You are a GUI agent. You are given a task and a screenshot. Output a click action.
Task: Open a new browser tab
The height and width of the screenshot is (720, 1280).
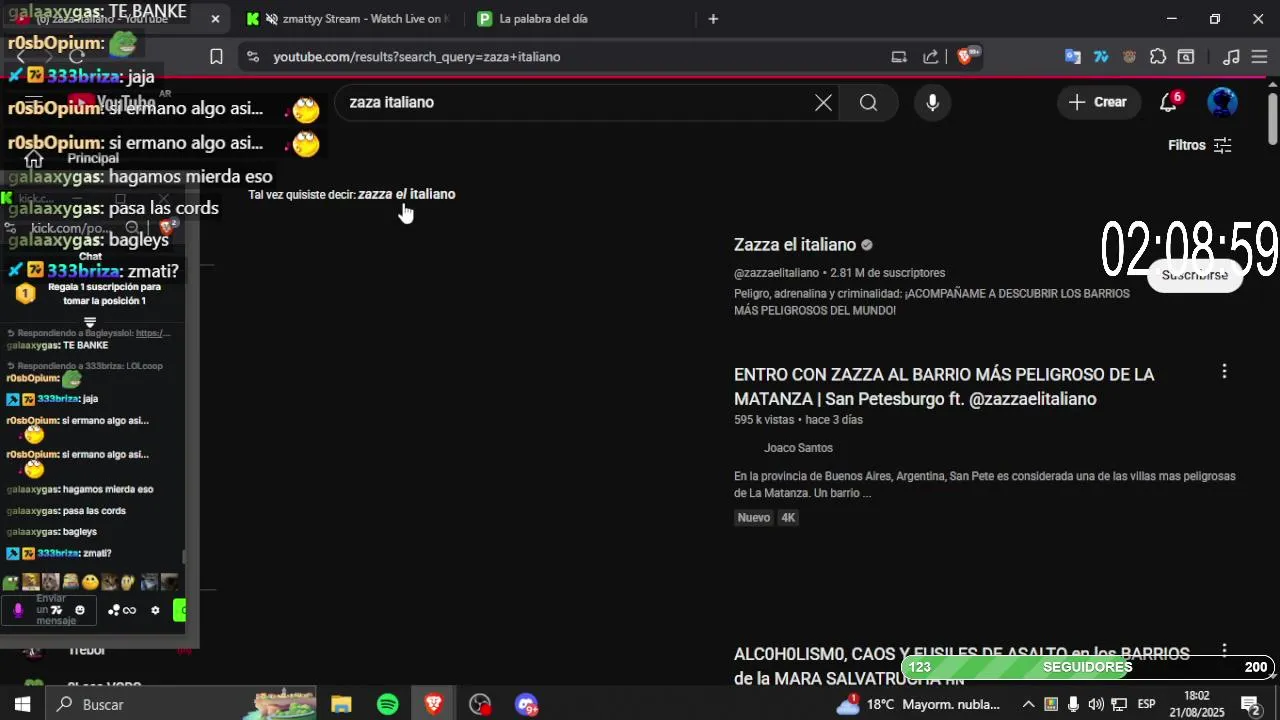pos(713,19)
